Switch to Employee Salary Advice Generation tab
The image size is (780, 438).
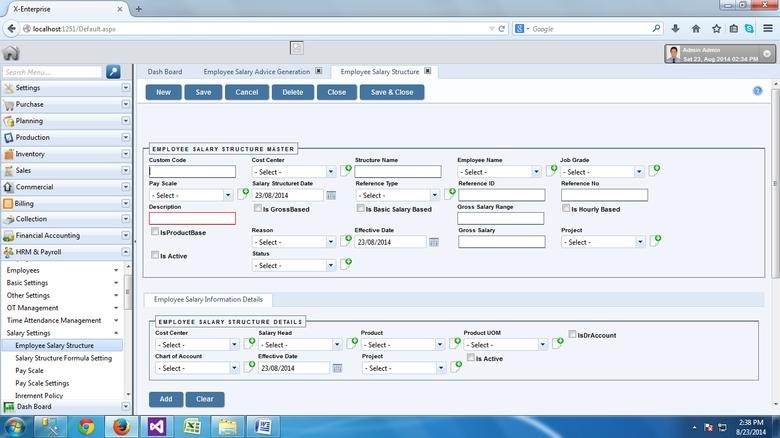click(x=257, y=72)
